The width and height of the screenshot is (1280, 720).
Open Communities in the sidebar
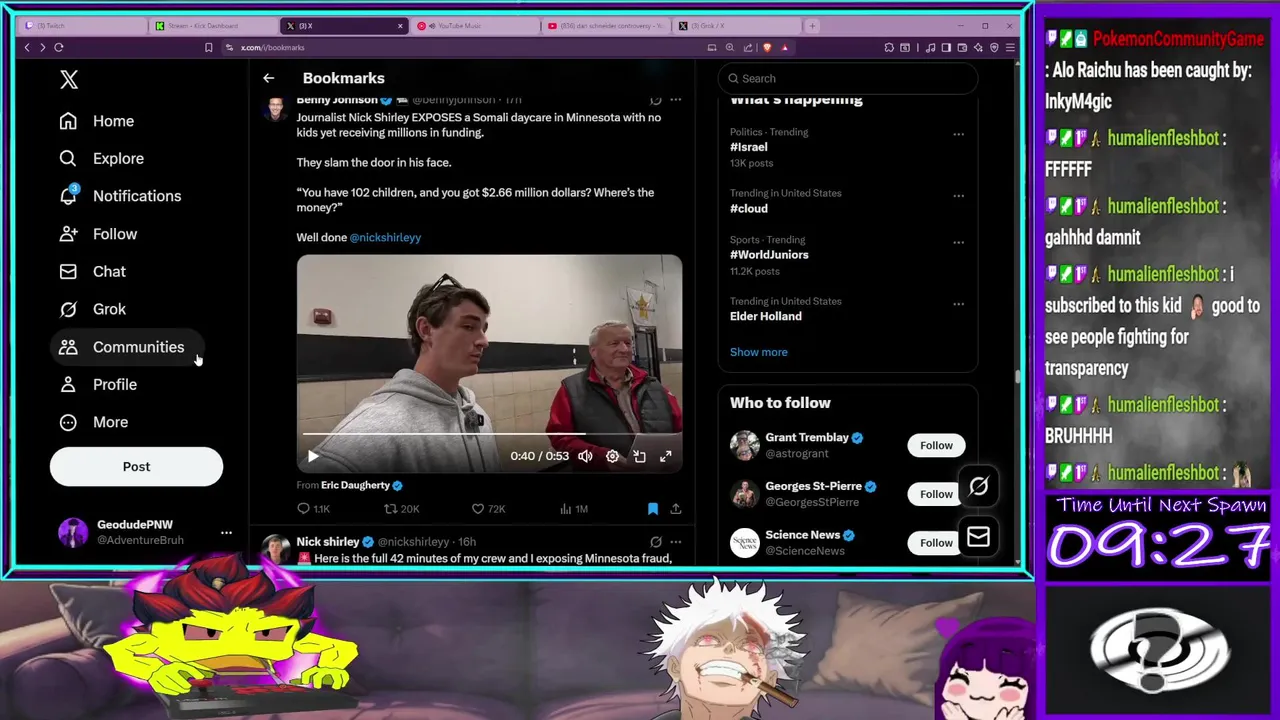pos(126,347)
